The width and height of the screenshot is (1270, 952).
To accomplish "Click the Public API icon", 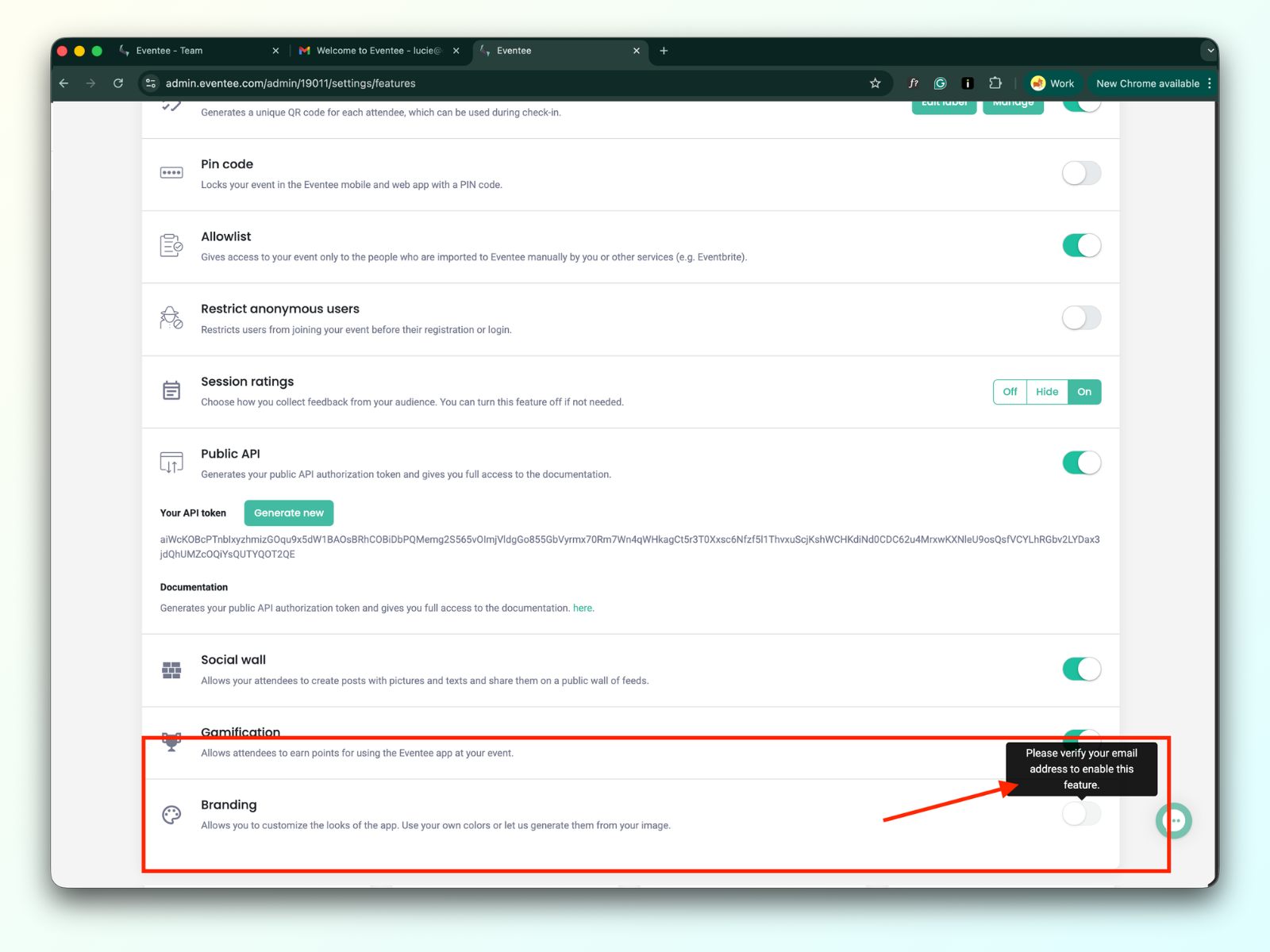I will click(171, 463).
